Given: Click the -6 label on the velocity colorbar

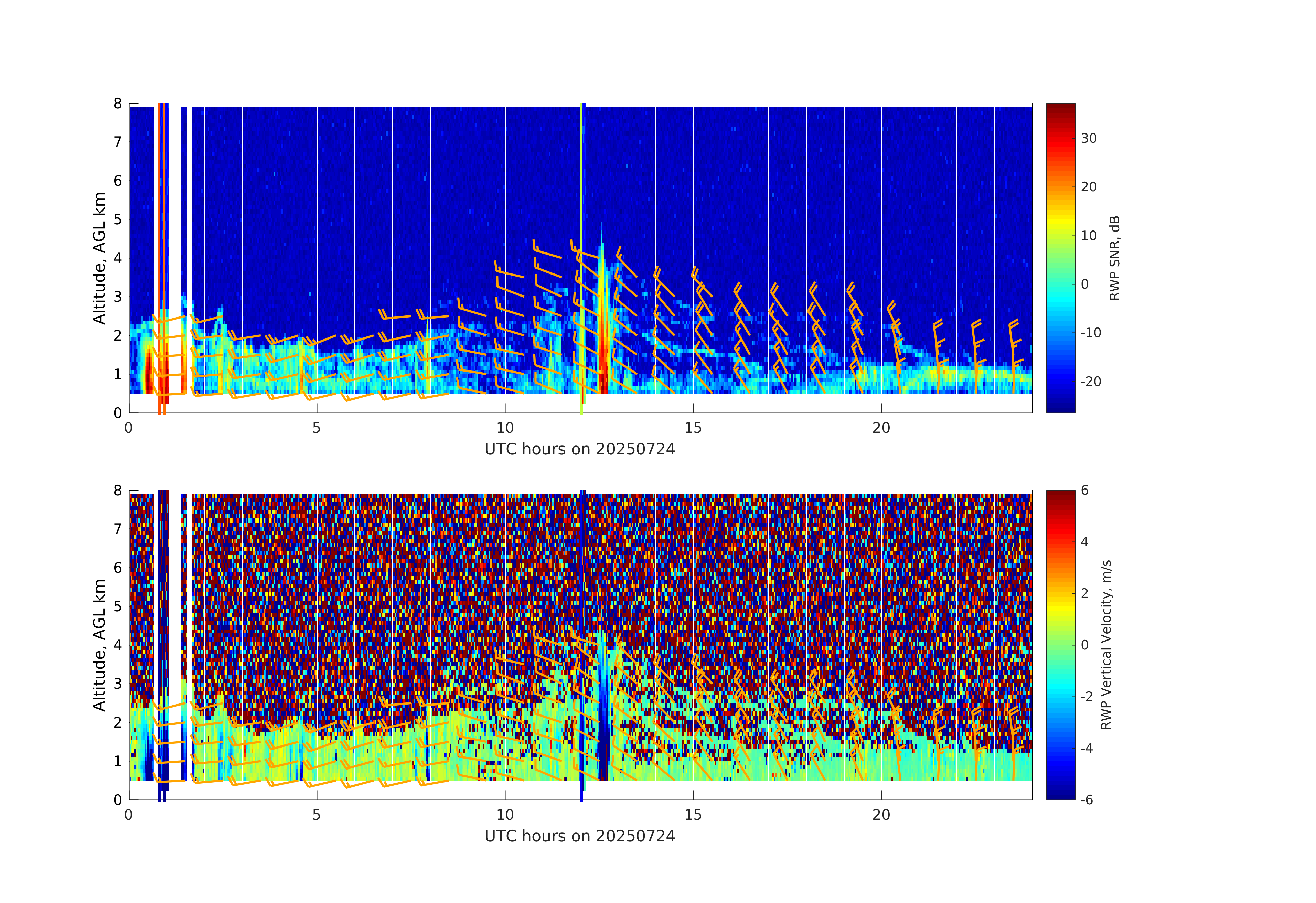Looking at the screenshot, I should pos(1087,800).
